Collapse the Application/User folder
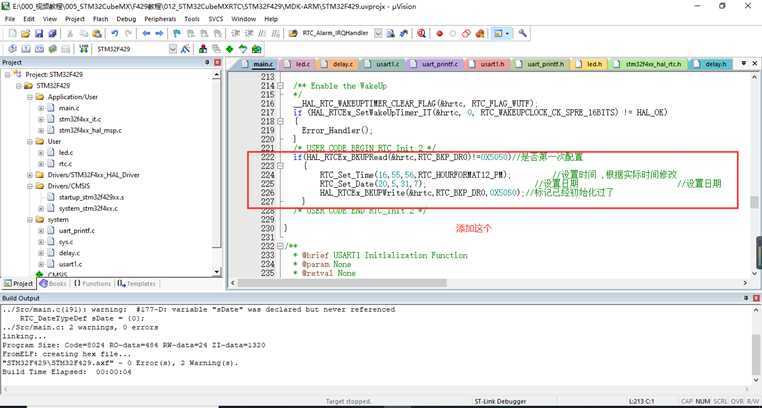Image resolution: width=762 pixels, height=408 pixels. pos(30,97)
